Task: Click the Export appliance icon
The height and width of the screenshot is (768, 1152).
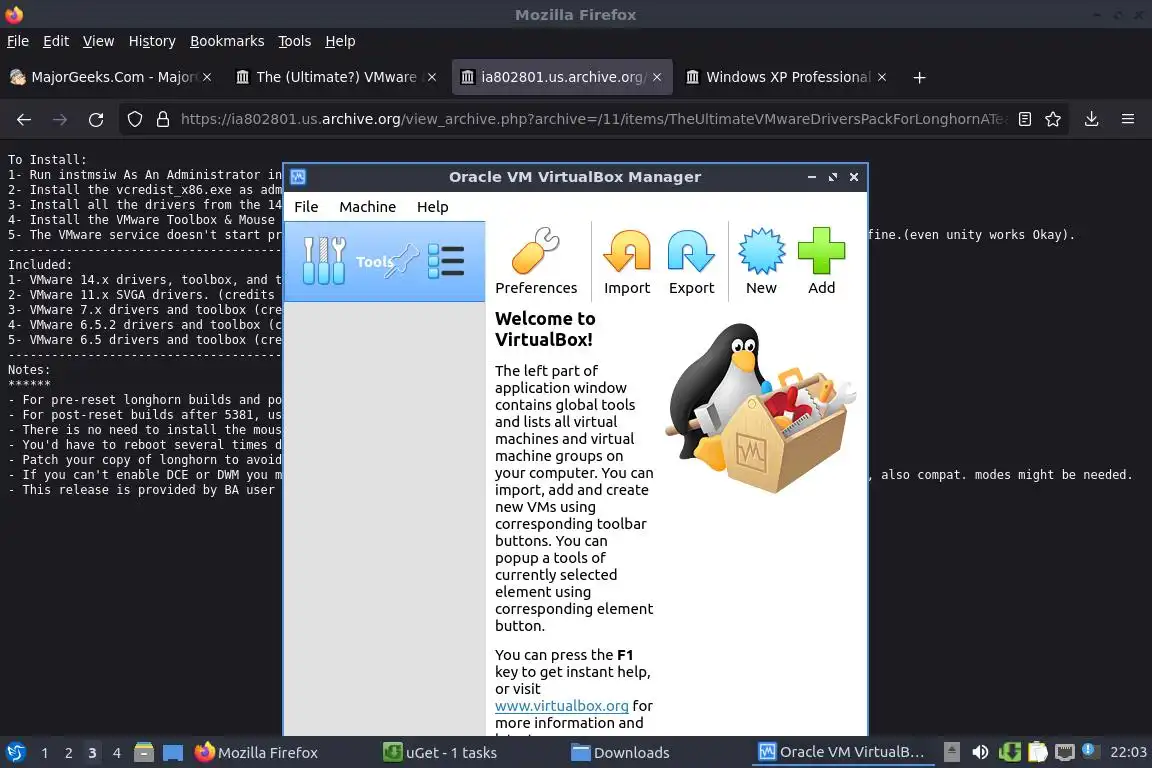Action: [691, 262]
